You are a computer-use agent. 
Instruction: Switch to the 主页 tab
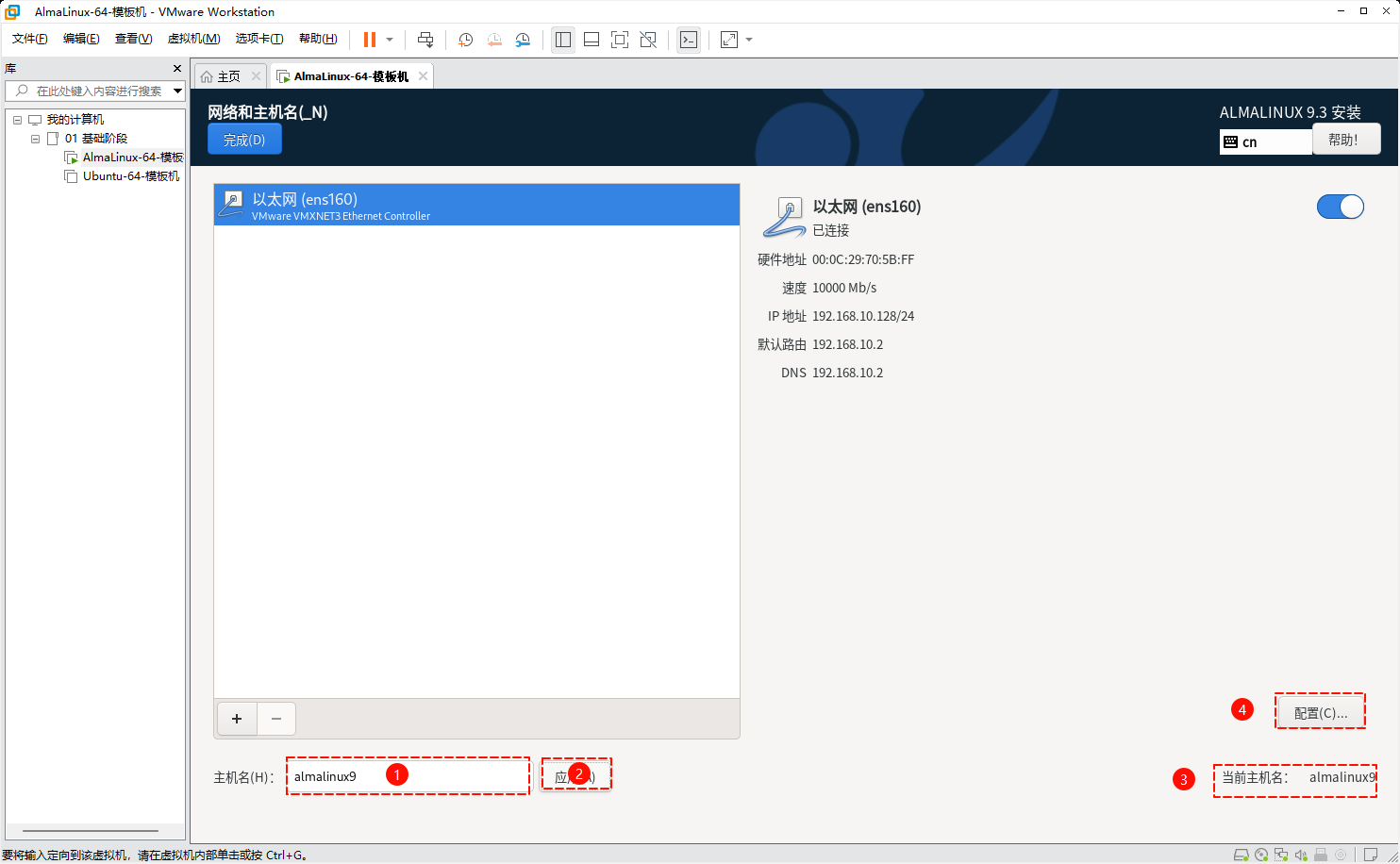pyautogui.click(x=228, y=76)
